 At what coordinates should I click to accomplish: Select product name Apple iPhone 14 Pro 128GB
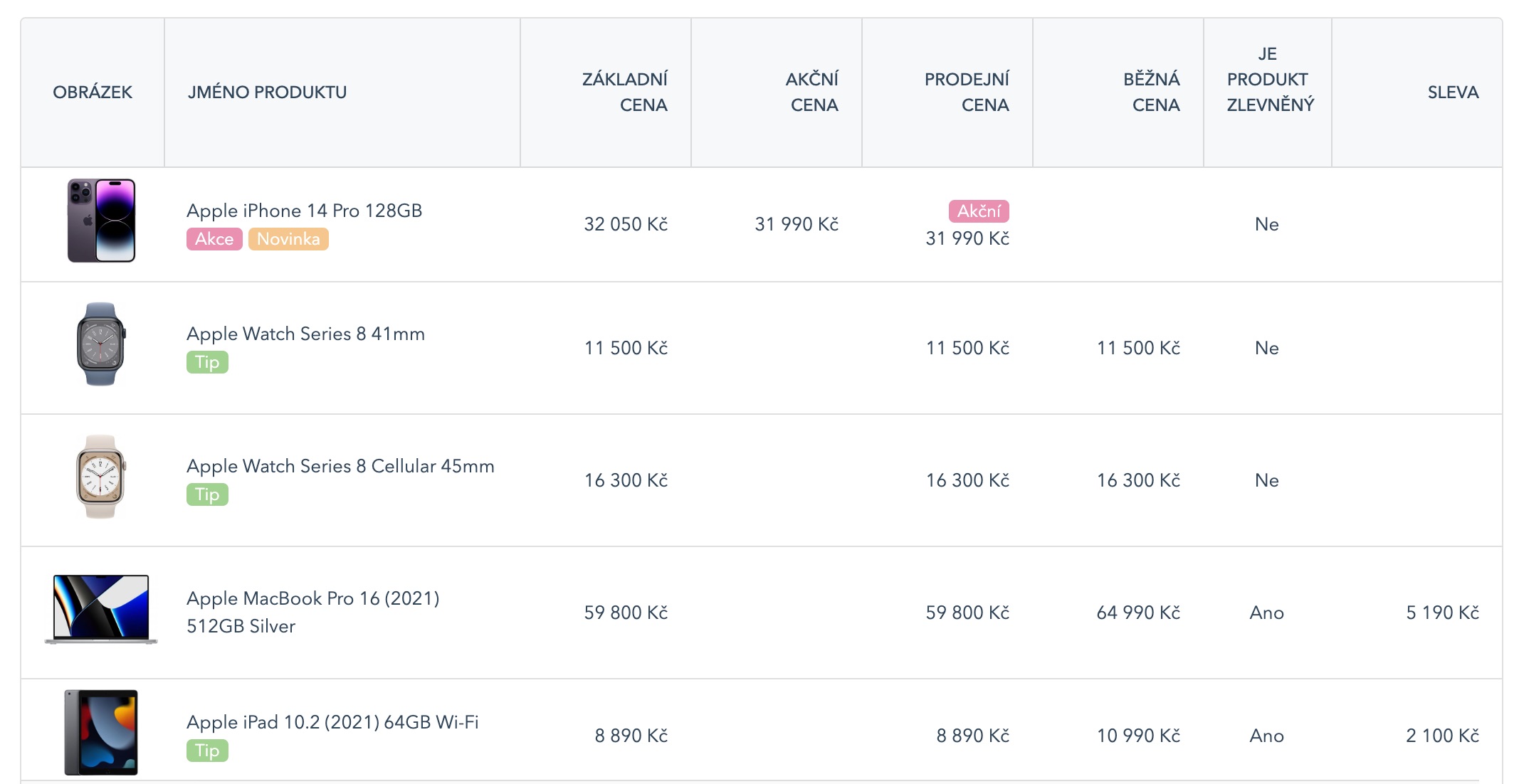pos(304,211)
